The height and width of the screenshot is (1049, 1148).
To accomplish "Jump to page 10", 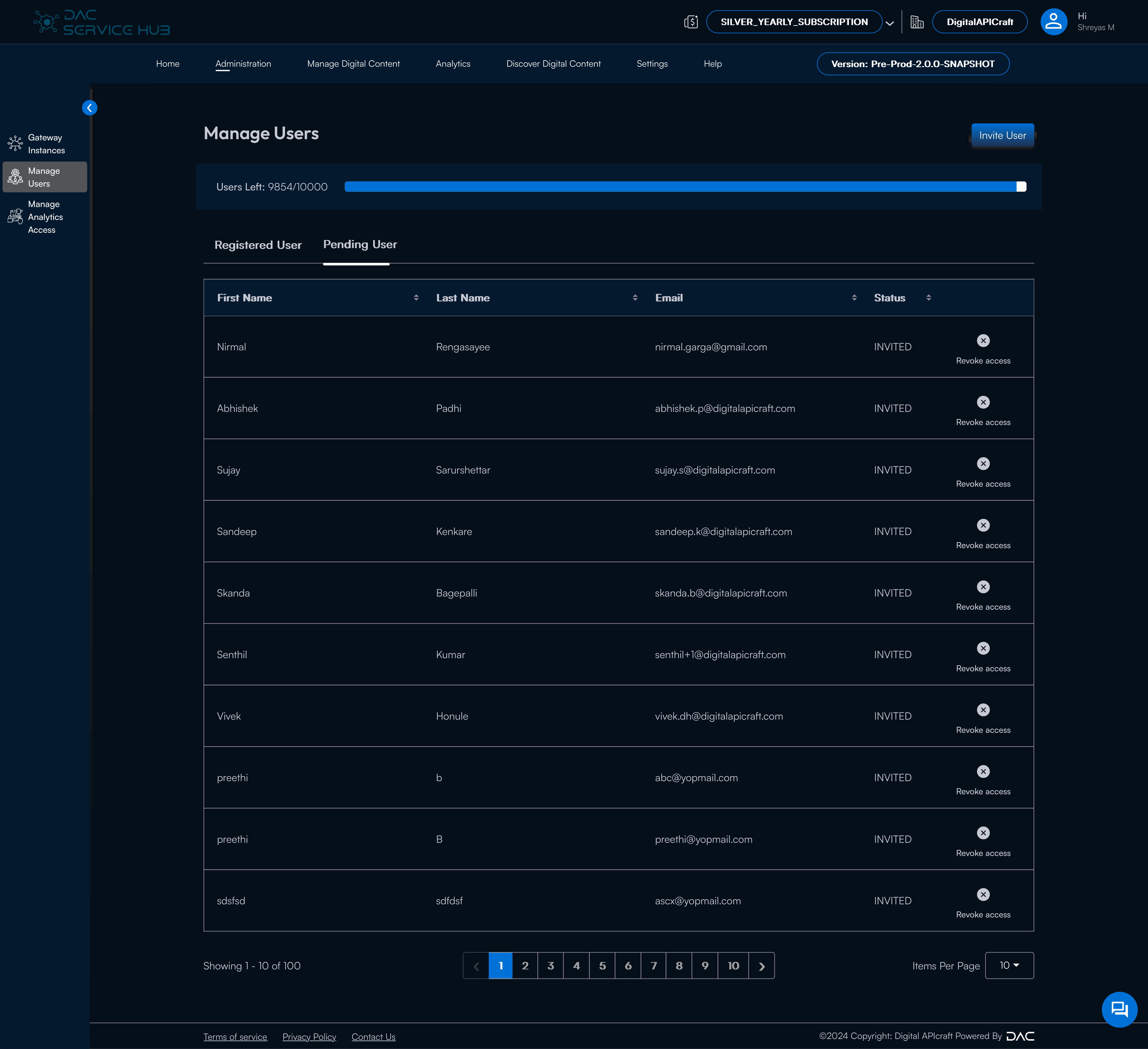I will [x=733, y=966].
